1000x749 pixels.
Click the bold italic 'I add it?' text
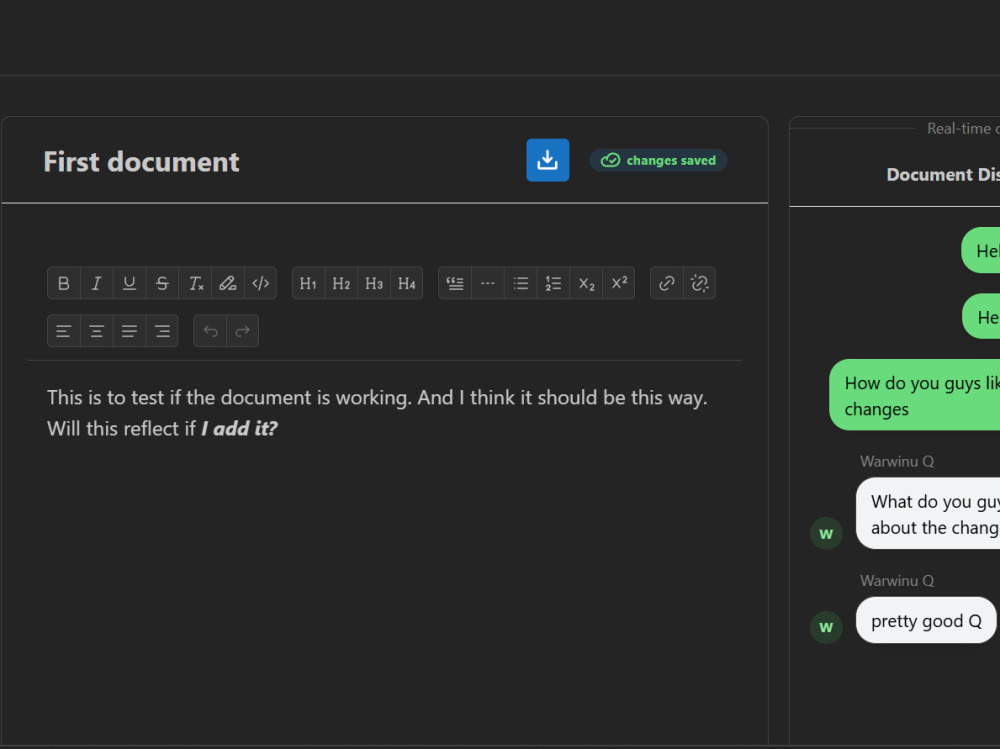coord(239,429)
